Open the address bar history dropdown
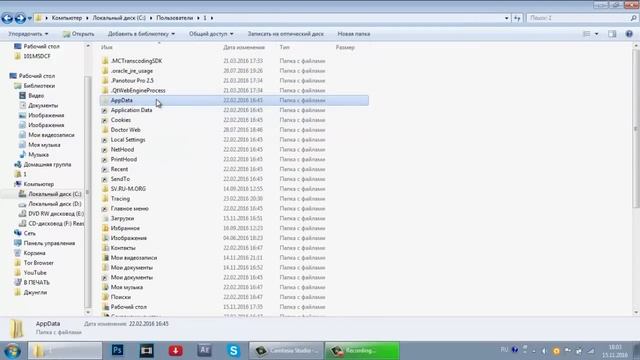 click(x=507, y=18)
